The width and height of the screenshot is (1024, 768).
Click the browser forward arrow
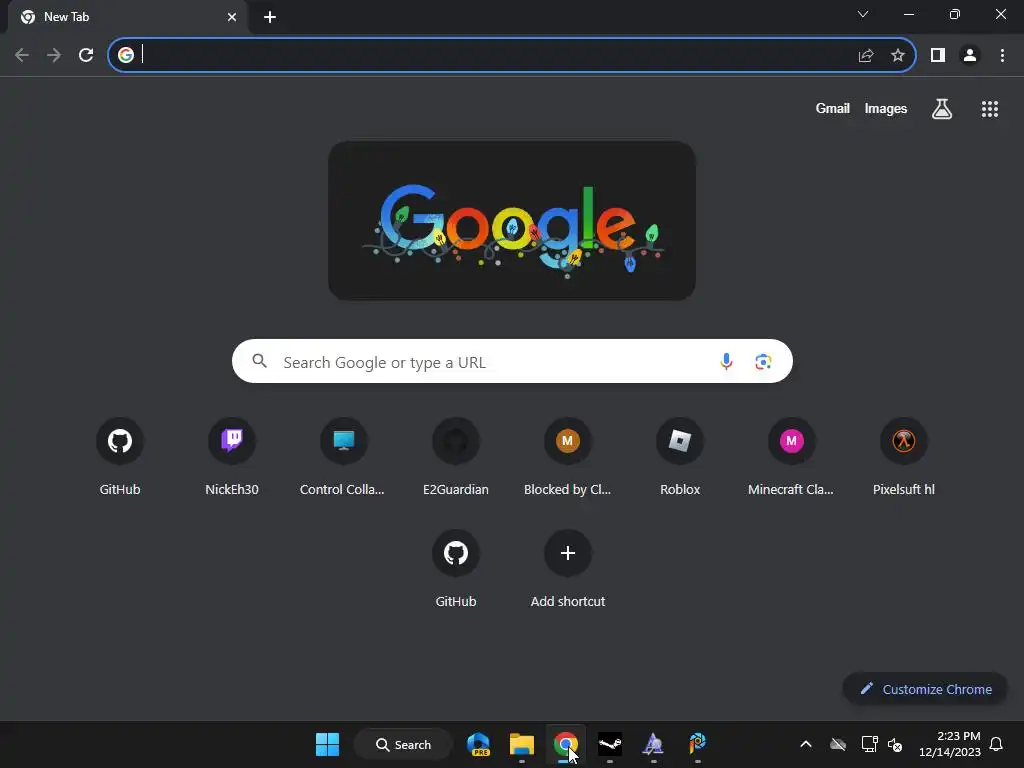54,55
